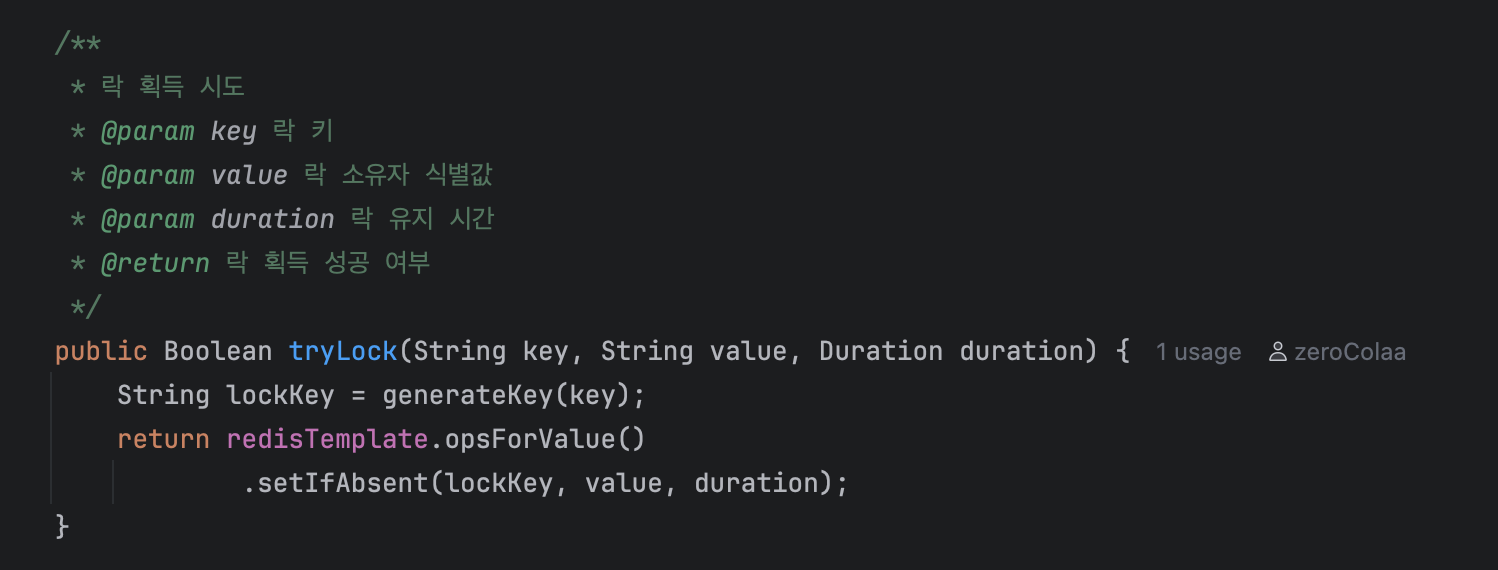The width and height of the screenshot is (1498, 570).
Task: Click the @param duration Javadoc tag
Action: (217, 220)
